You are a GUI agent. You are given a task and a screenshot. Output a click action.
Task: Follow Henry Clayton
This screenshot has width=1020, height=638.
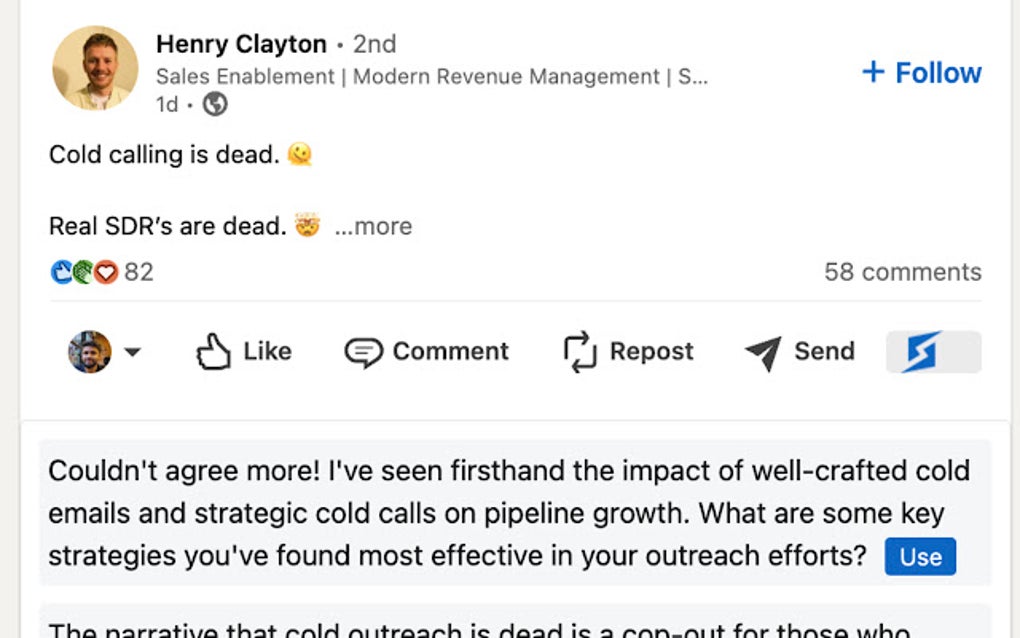click(920, 72)
